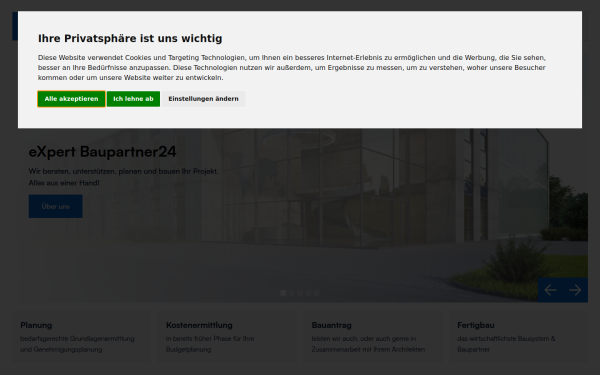This screenshot has width=600, height=375.
Task: Open the Kostenermittlung card
Action: click(x=227, y=336)
